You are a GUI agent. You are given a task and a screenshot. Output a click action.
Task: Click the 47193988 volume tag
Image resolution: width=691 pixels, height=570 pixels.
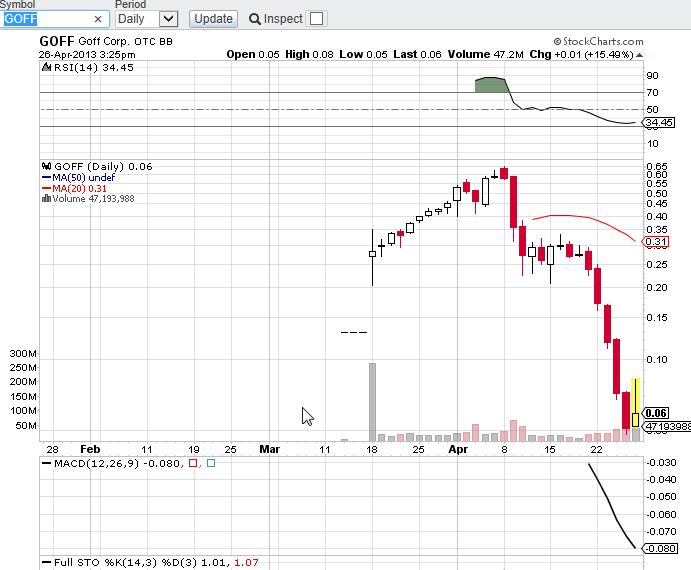pyautogui.click(x=667, y=426)
